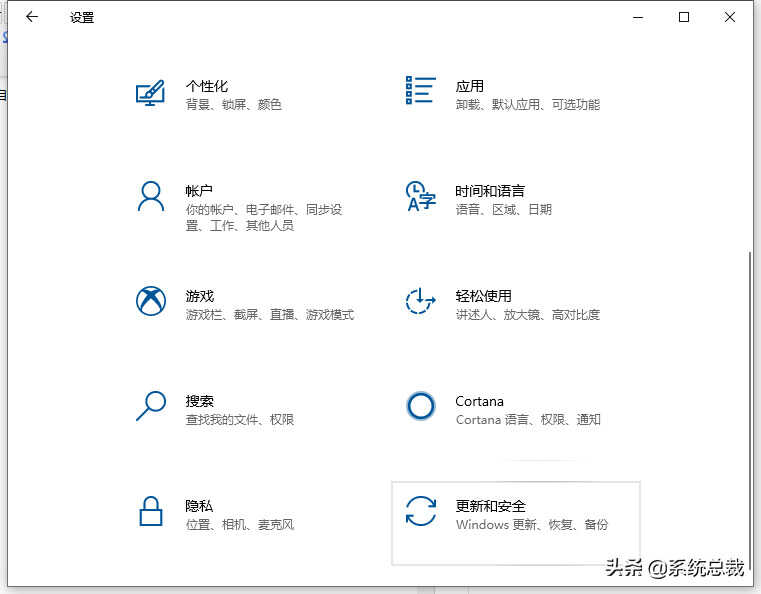Click description 游戏栏、截屏、直播、游戏模式
761x594 pixels.
pos(270,314)
